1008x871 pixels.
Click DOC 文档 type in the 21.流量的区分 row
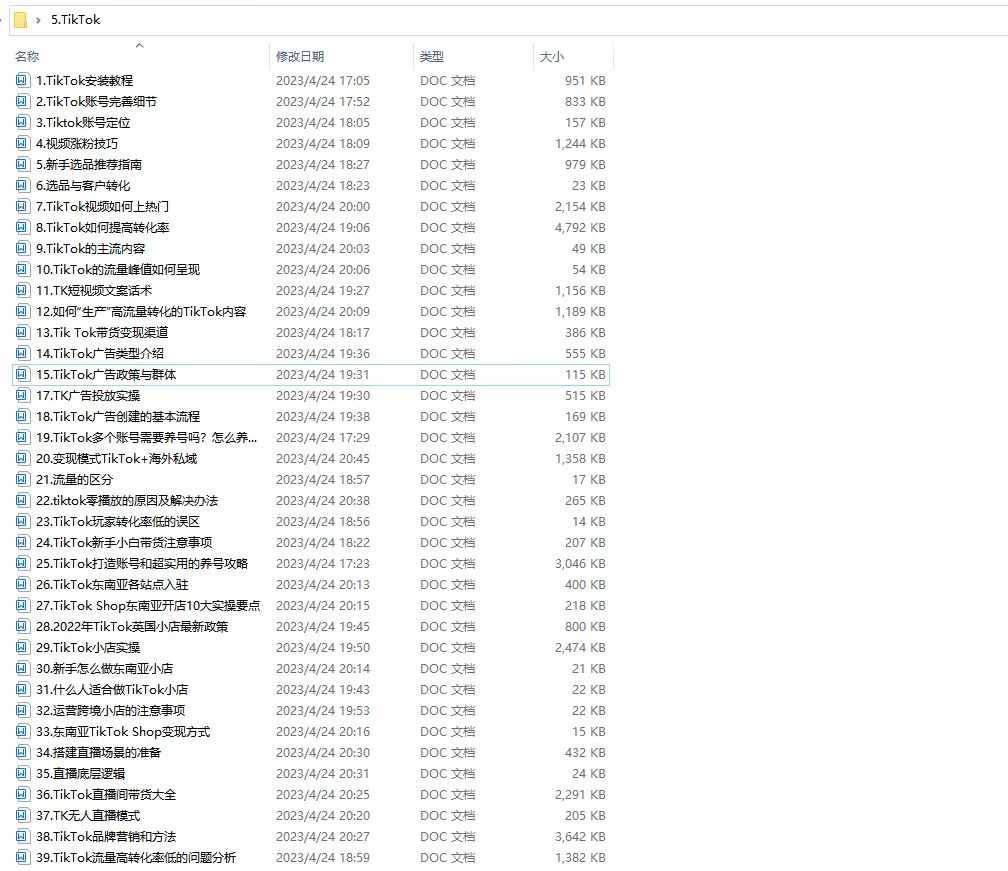(447, 480)
